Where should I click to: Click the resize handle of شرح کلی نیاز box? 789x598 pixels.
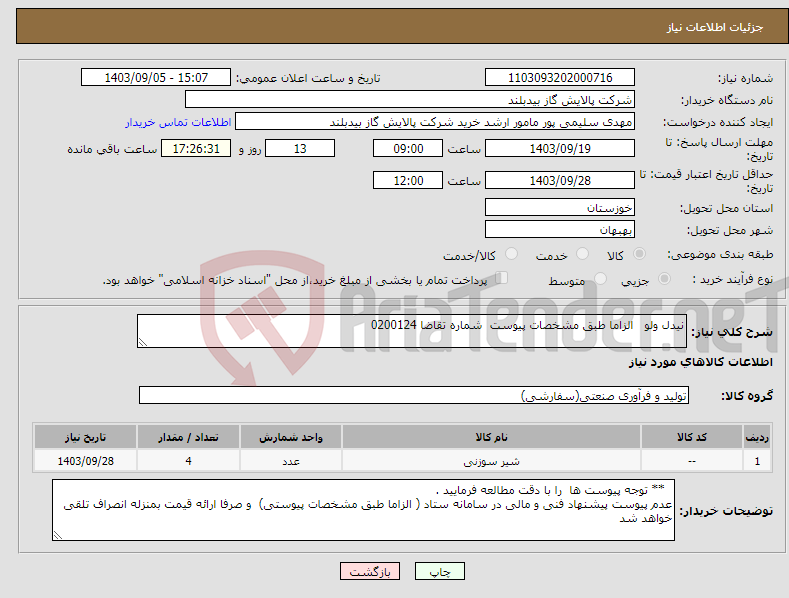click(x=143, y=342)
